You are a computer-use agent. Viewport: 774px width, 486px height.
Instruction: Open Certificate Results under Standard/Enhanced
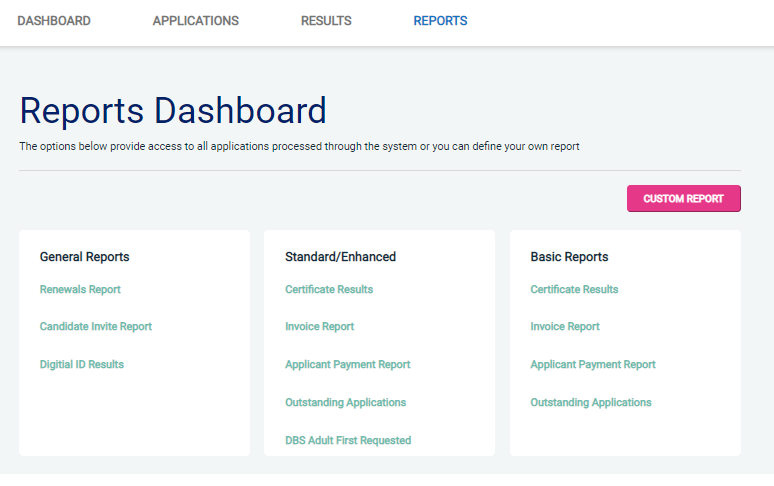pos(329,290)
